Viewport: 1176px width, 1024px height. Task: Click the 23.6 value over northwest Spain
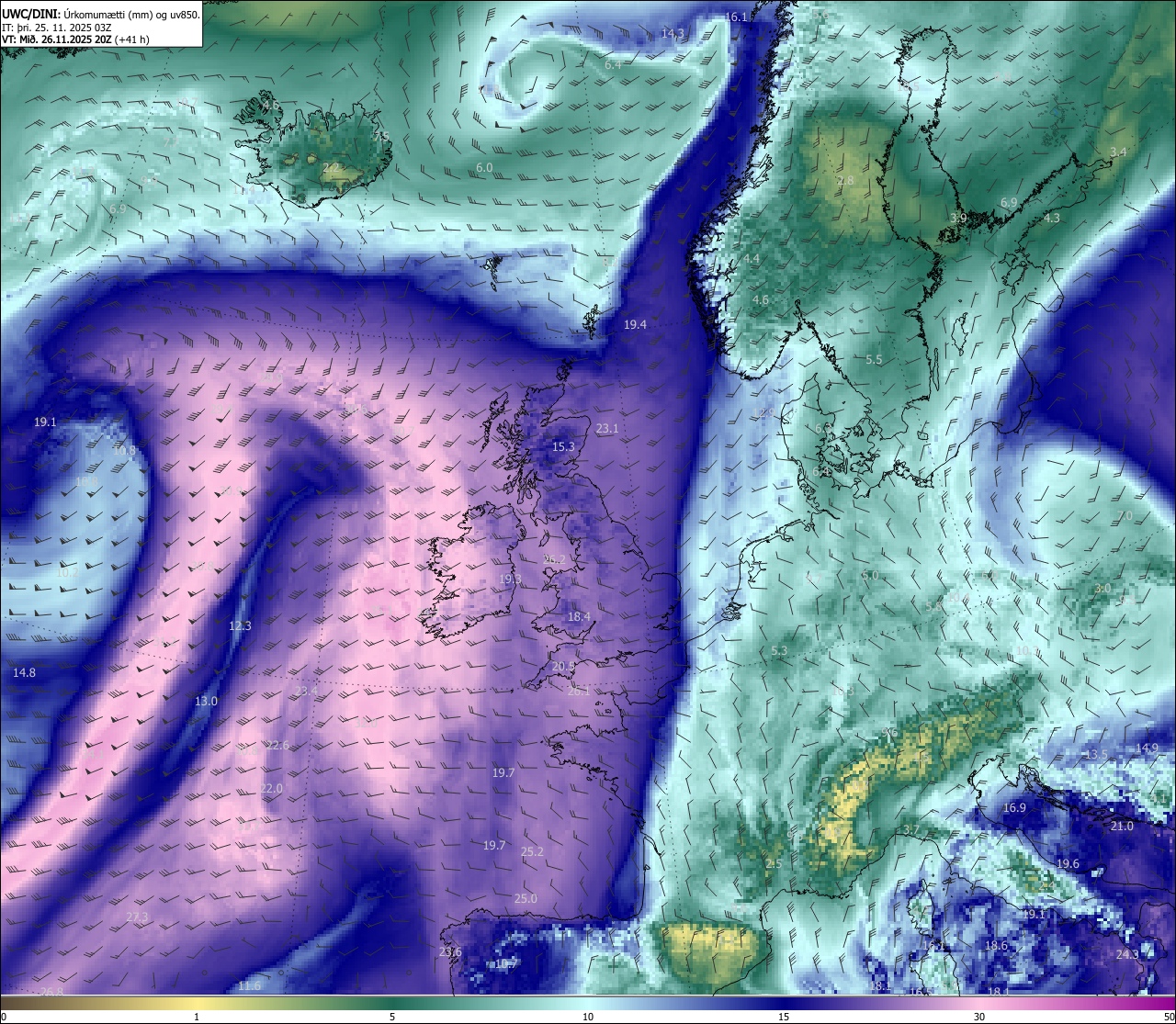pos(450,952)
